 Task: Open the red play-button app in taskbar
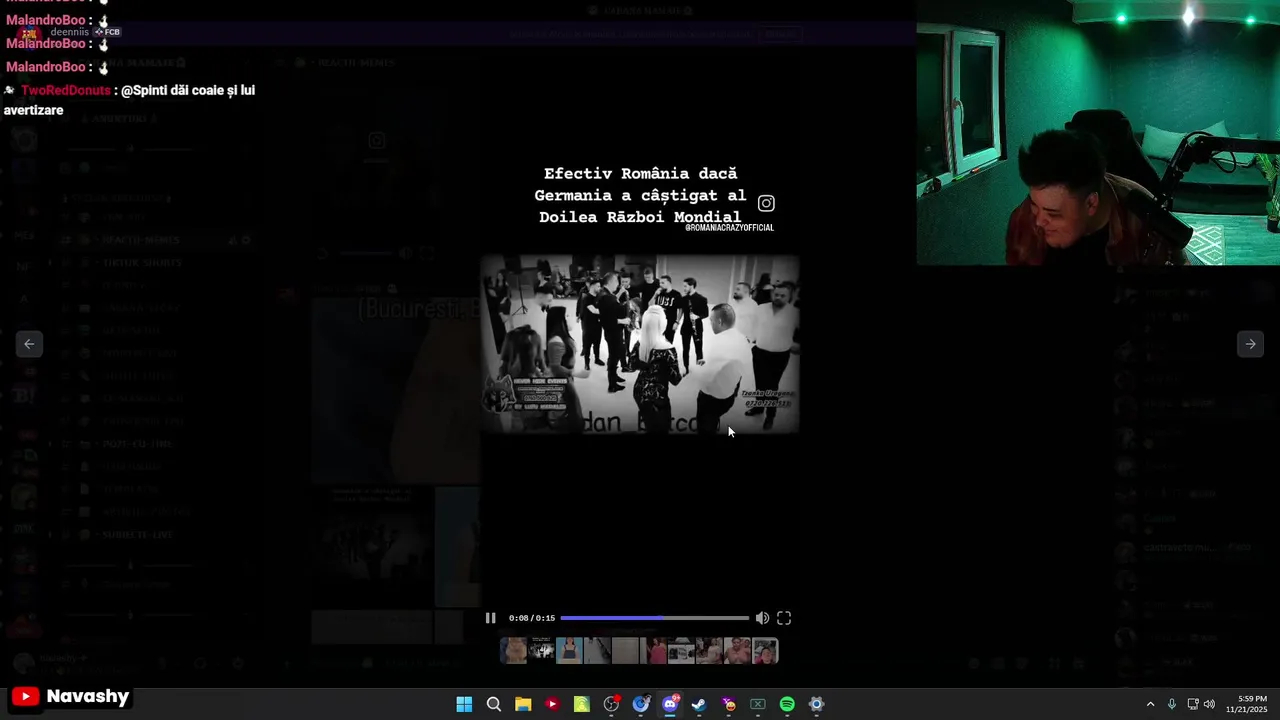(x=552, y=704)
